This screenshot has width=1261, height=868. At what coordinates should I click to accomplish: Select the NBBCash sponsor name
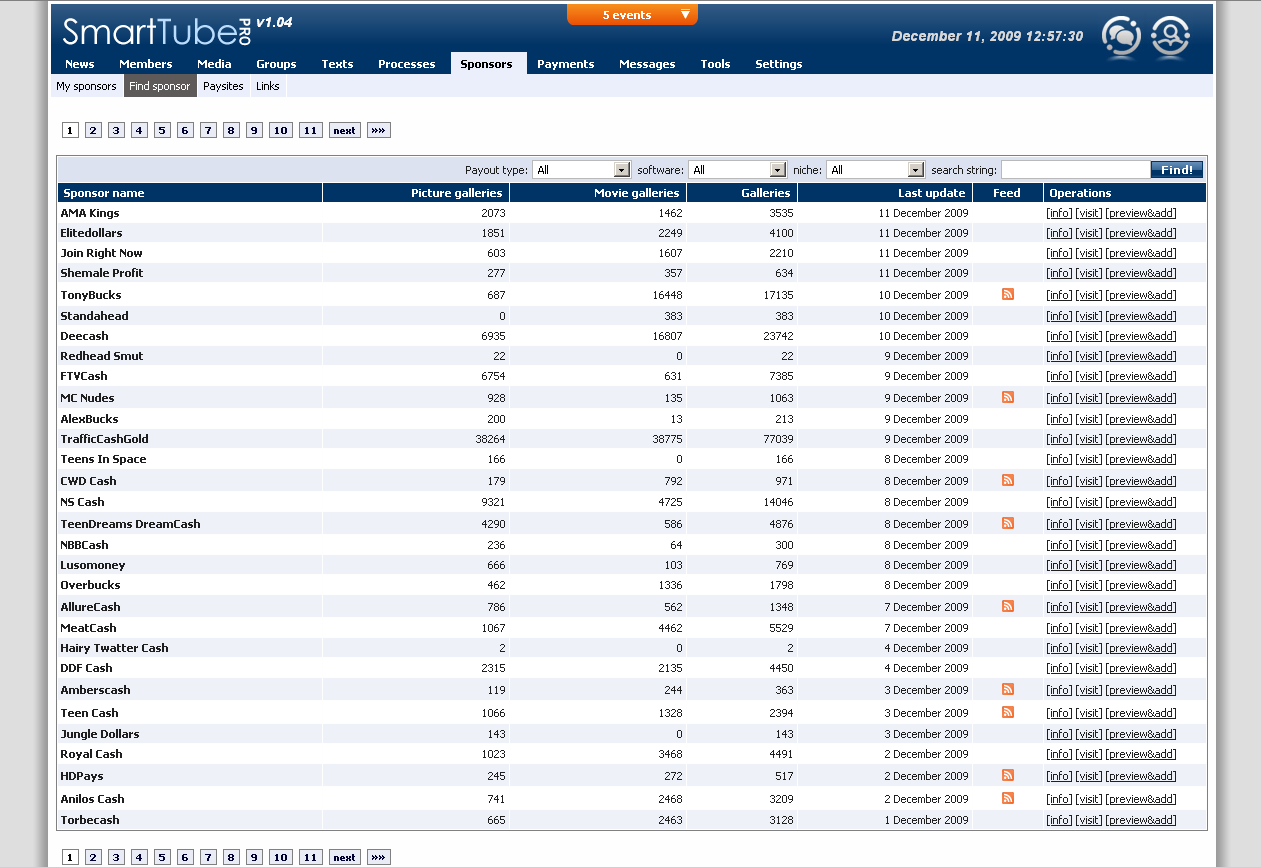point(84,545)
